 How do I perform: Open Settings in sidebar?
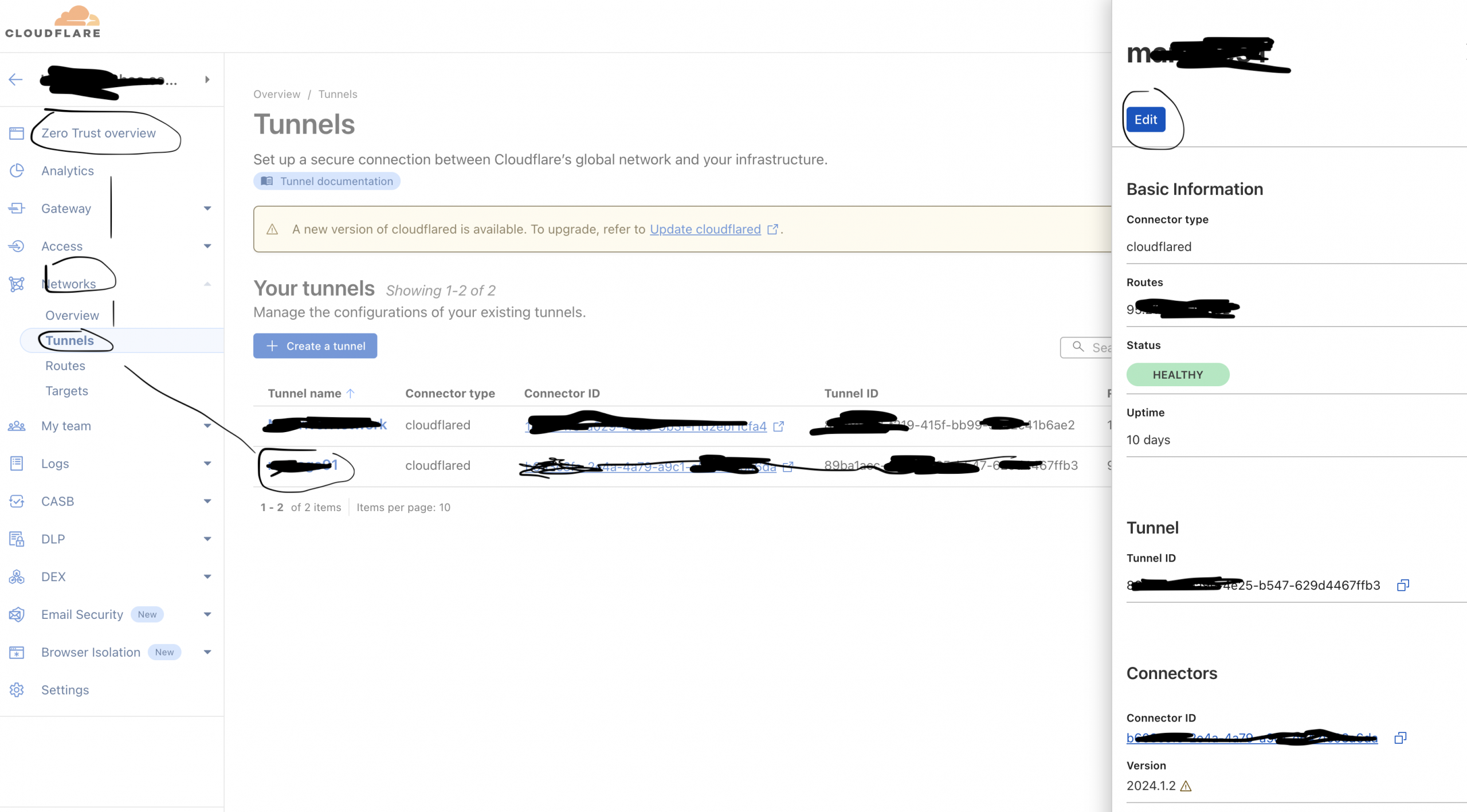[65, 690]
